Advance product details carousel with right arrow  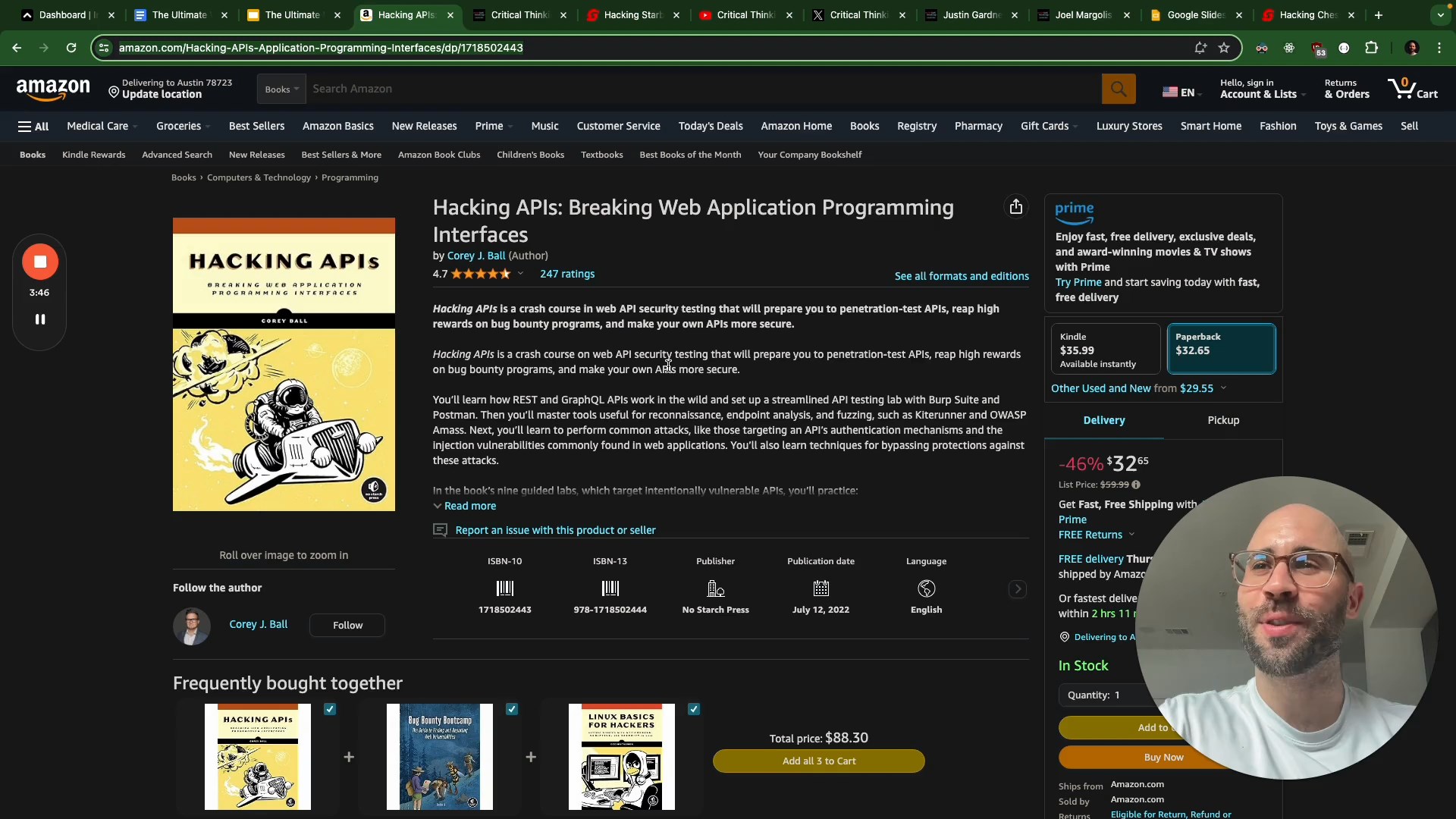coord(1018,589)
